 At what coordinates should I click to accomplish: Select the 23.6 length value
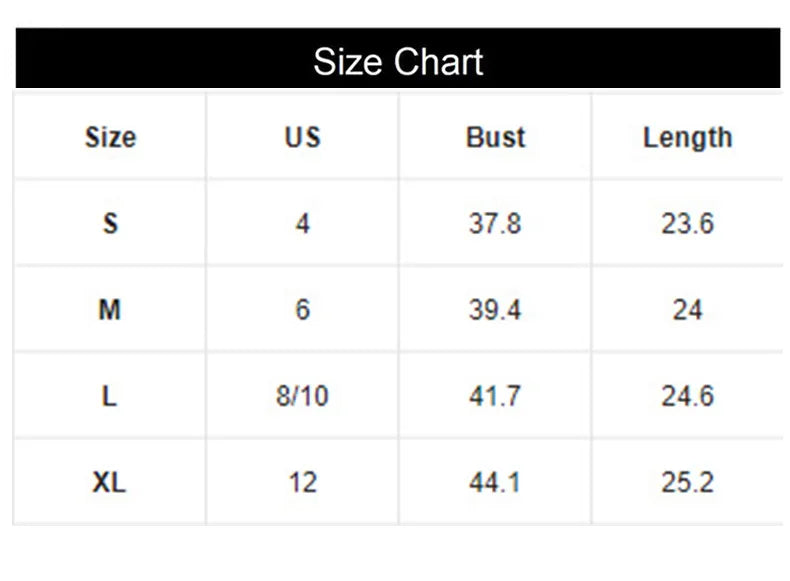coord(687,223)
